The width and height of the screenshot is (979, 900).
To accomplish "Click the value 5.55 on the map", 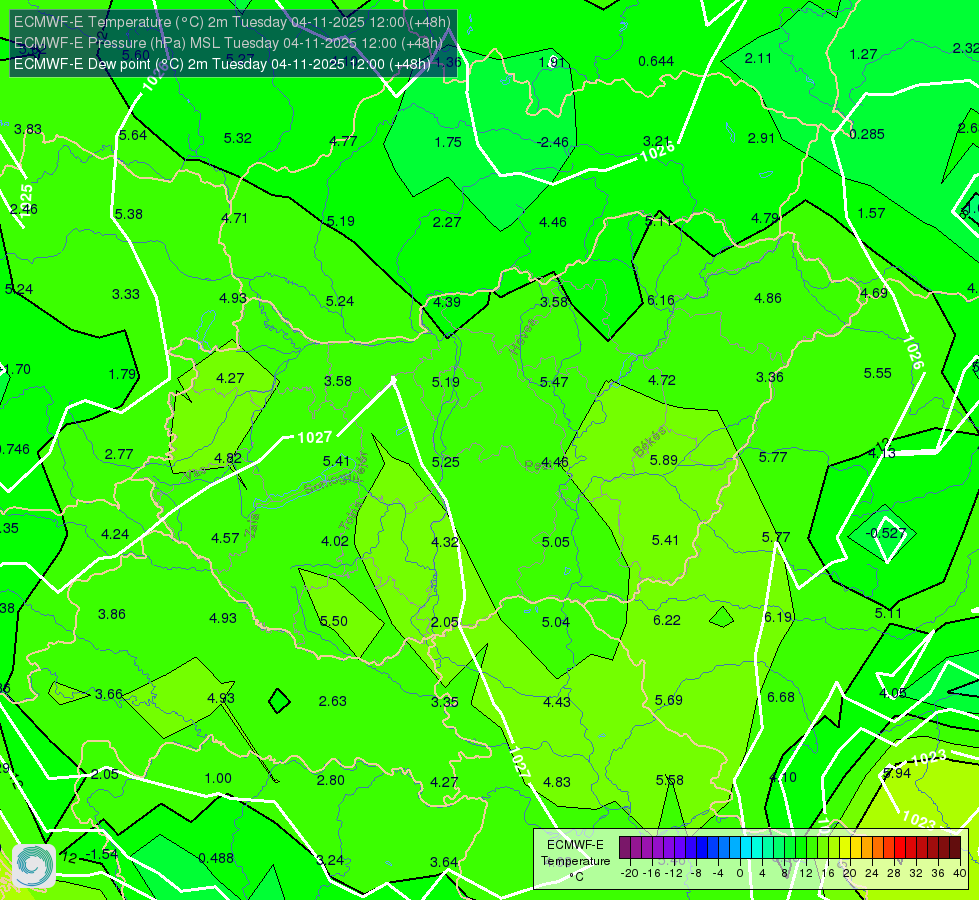I will tap(877, 373).
